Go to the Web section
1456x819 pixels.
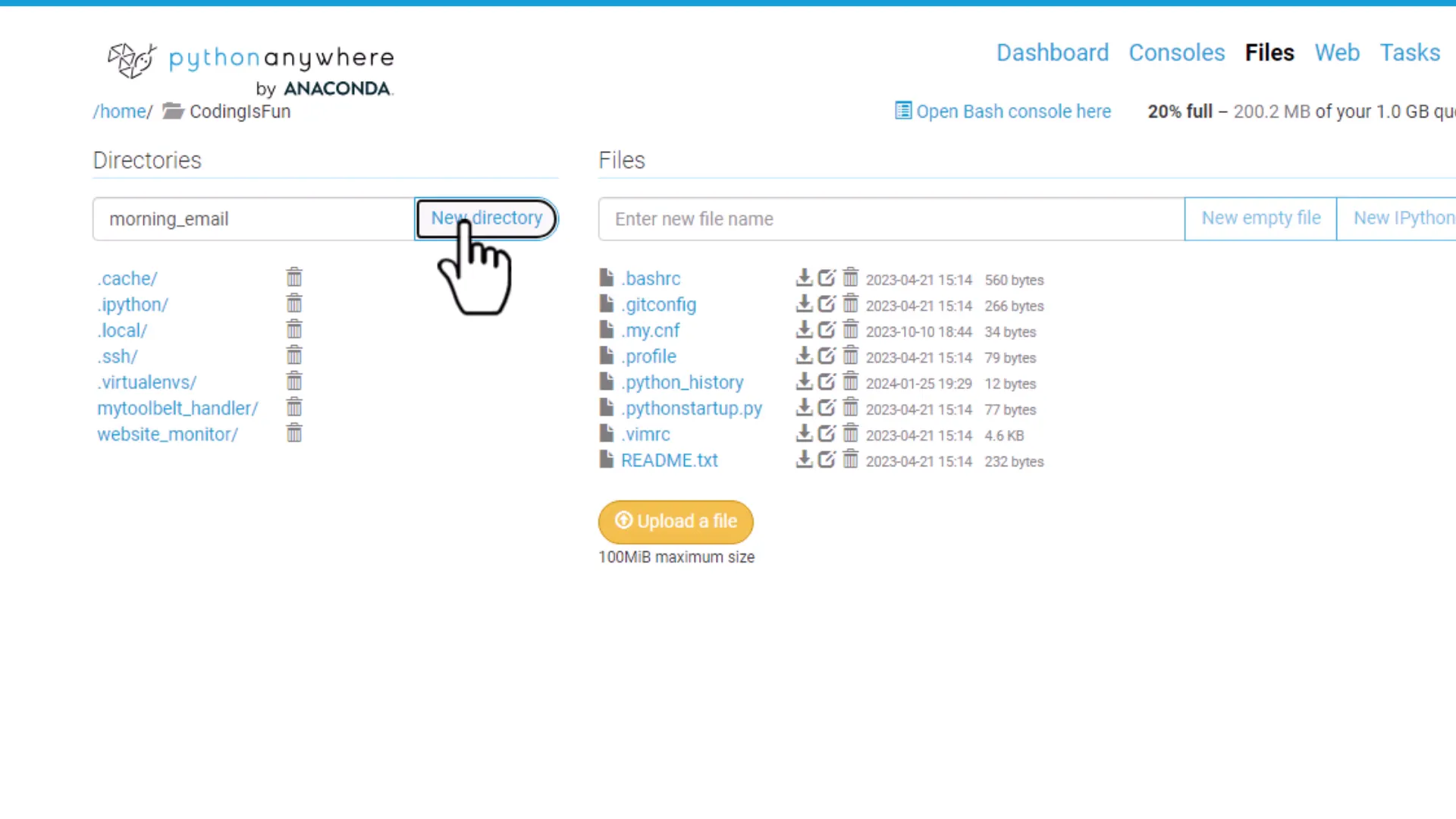1337,52
